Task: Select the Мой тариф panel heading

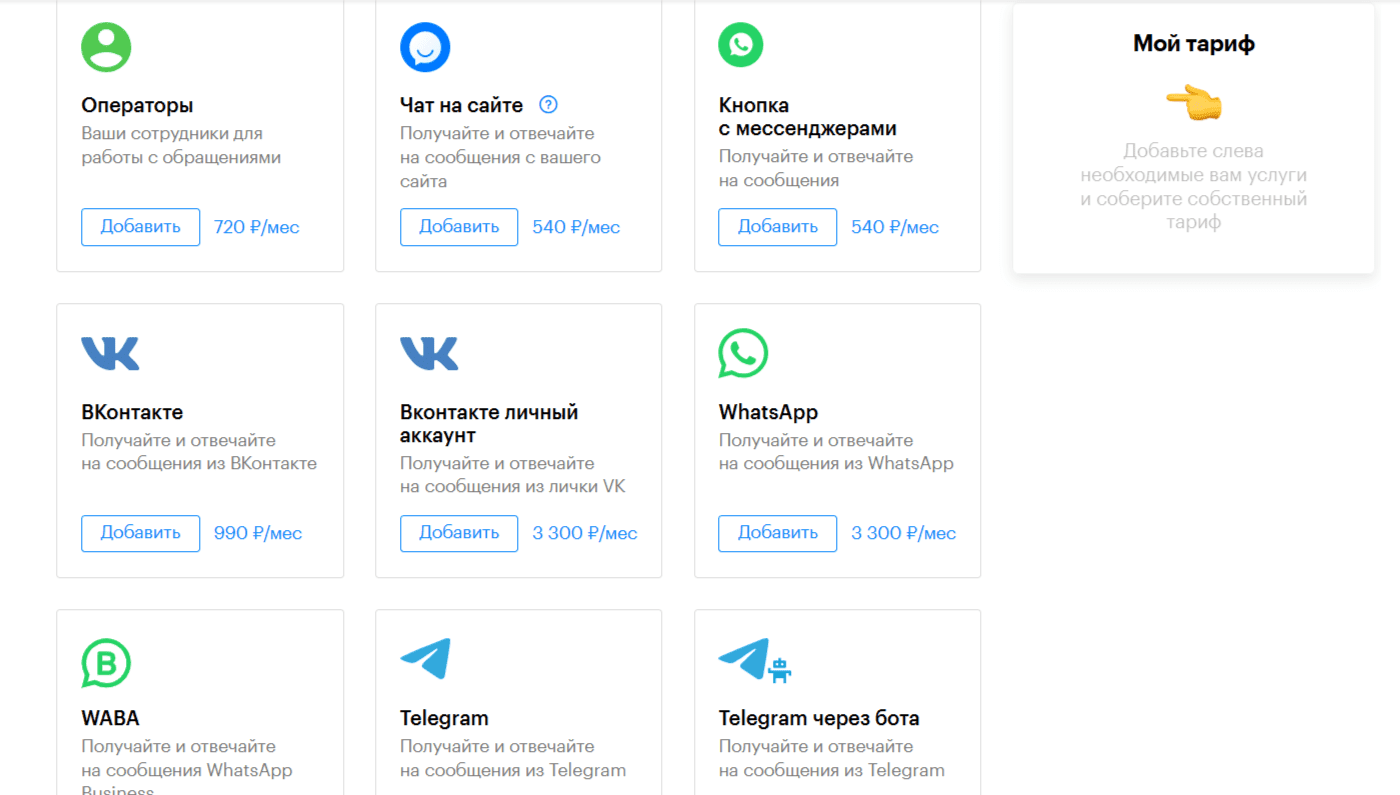Action: (x=1193, y=43)
